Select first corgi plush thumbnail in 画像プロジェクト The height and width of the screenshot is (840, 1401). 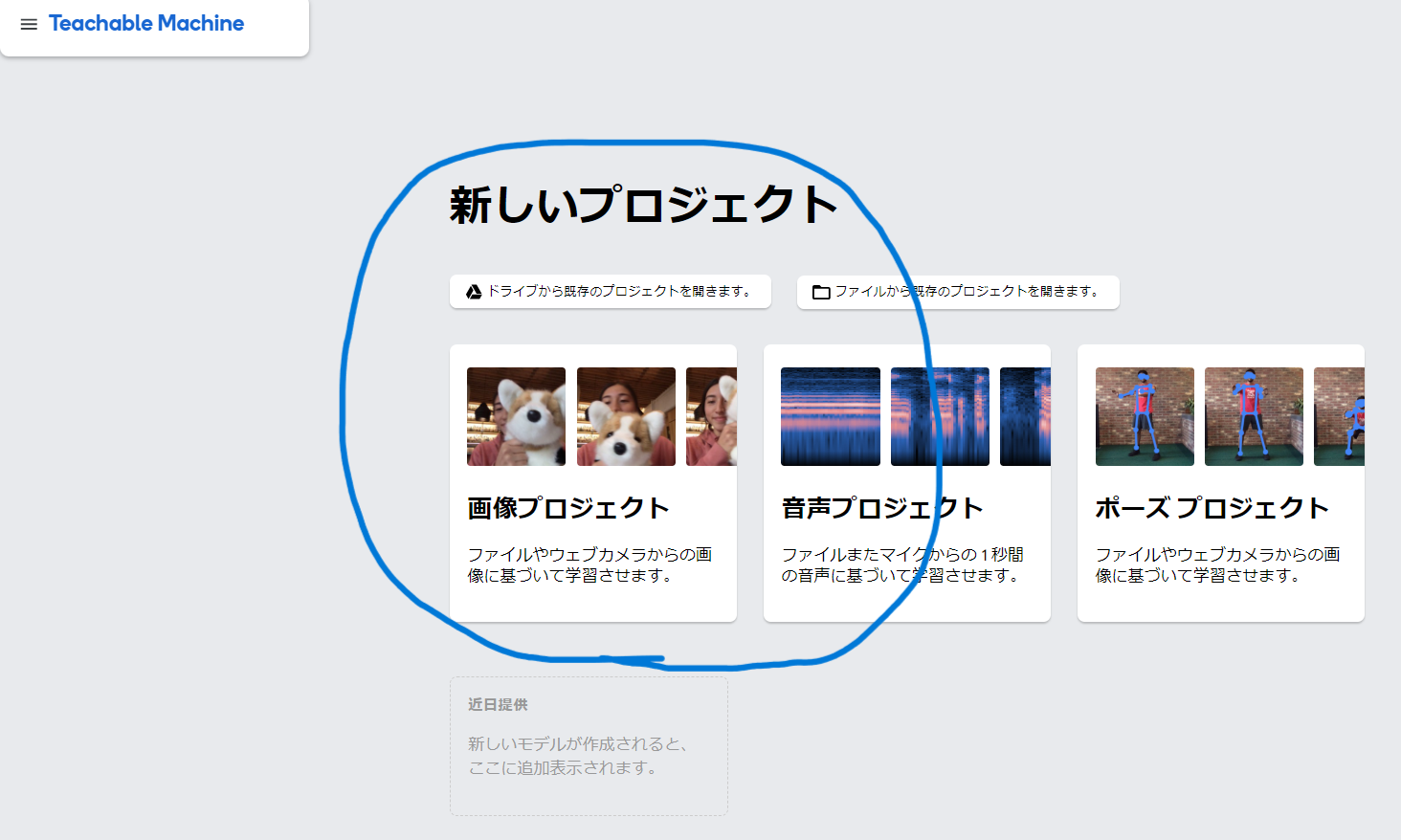[x=516, y=417]
